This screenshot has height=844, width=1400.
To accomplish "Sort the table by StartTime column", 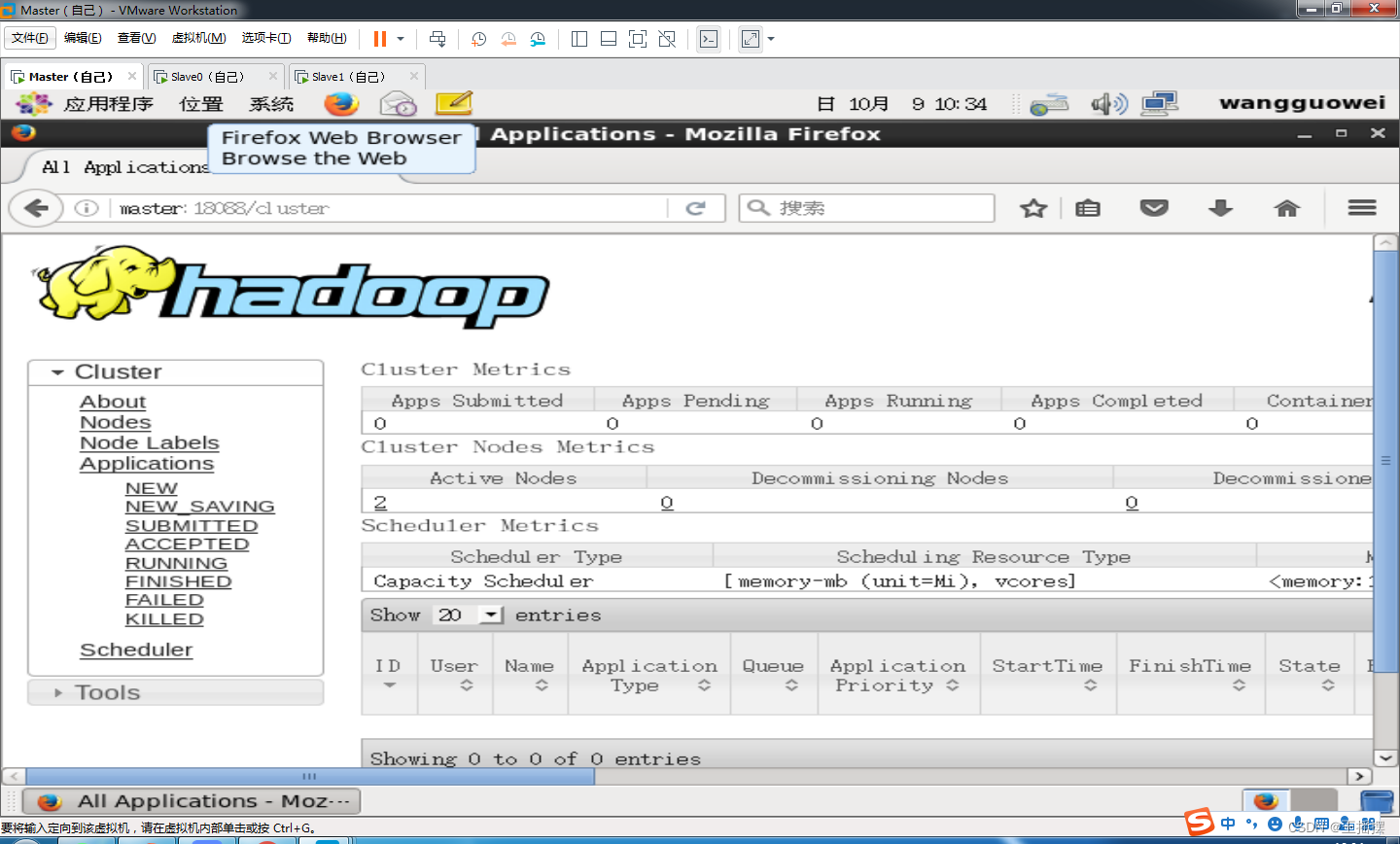I will click(x=1048, y=674).
